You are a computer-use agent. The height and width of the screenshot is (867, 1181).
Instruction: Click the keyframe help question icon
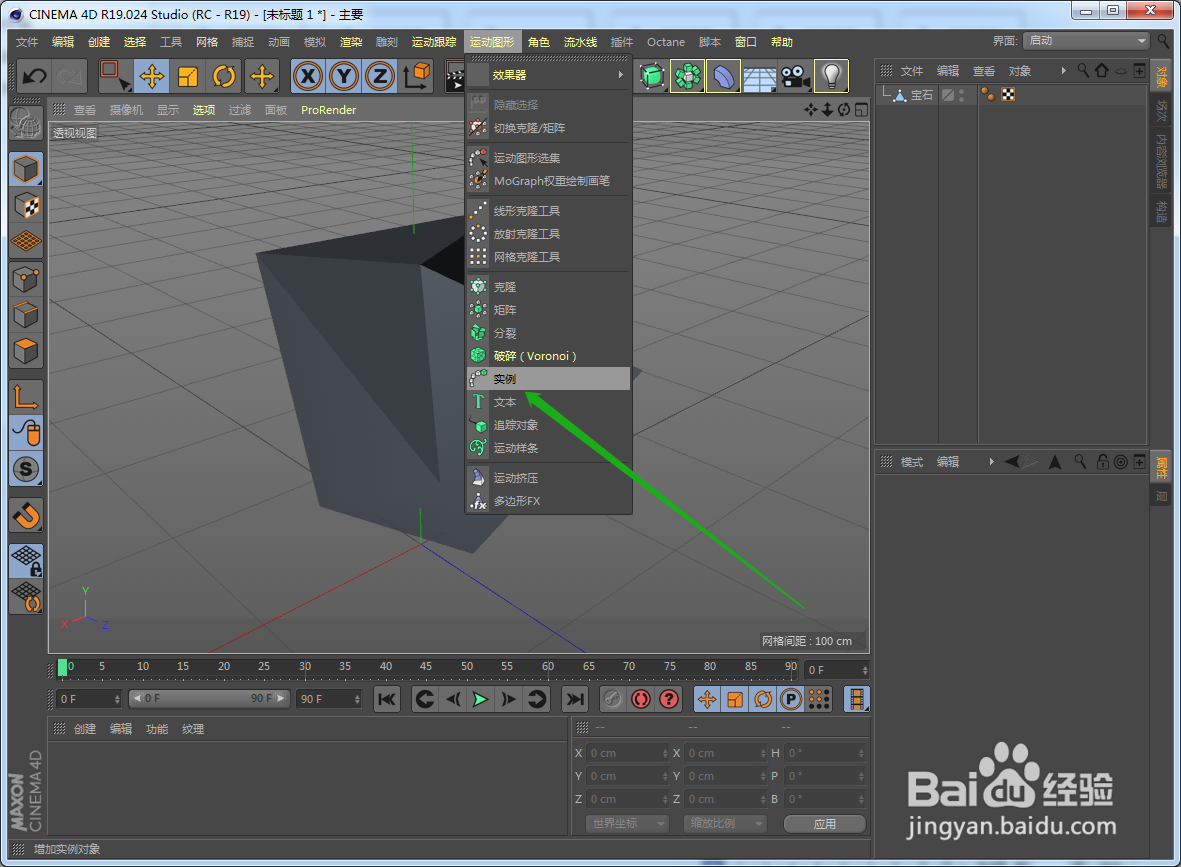(669, 700)
